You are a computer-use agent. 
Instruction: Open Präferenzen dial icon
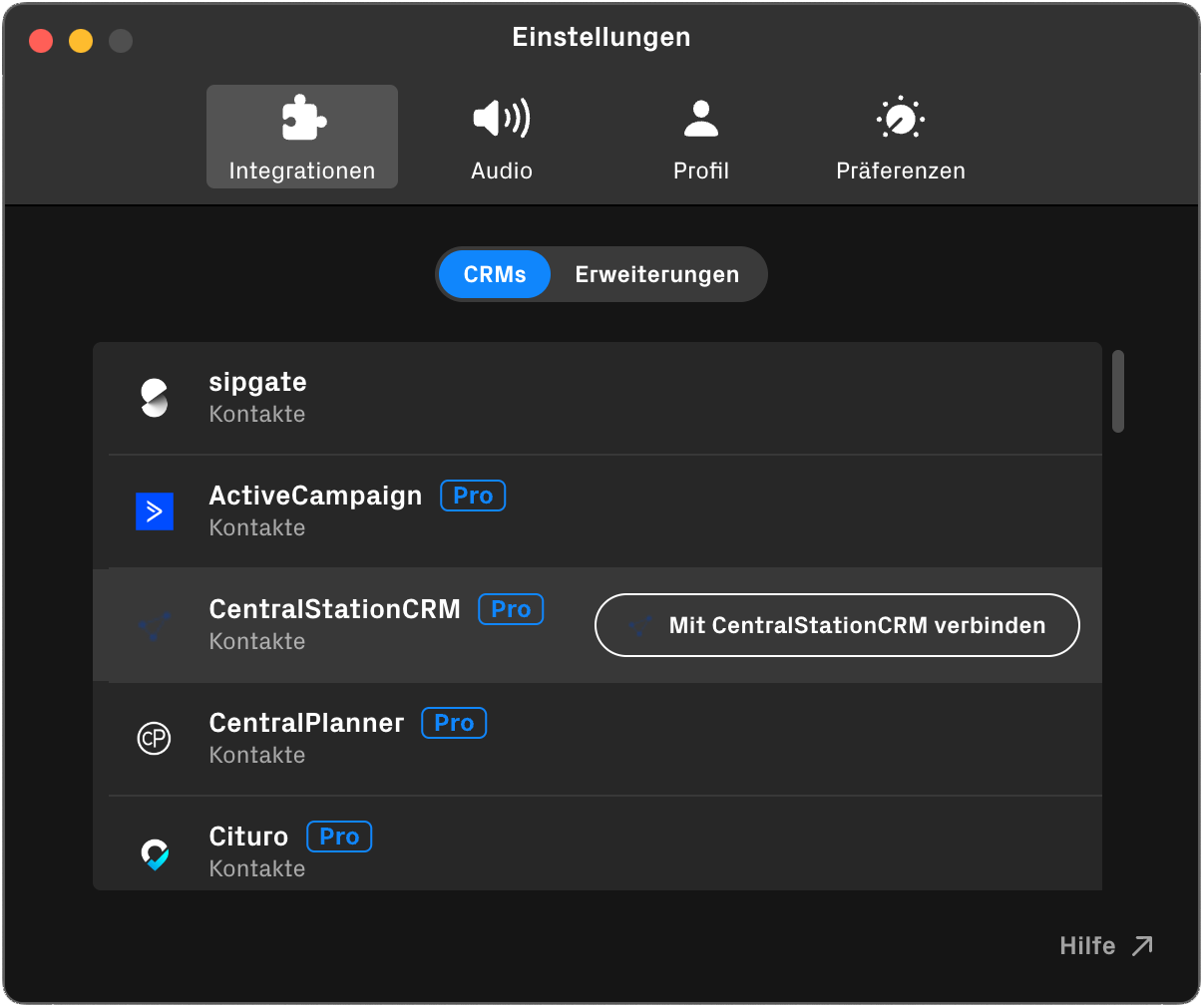point(900,119)
